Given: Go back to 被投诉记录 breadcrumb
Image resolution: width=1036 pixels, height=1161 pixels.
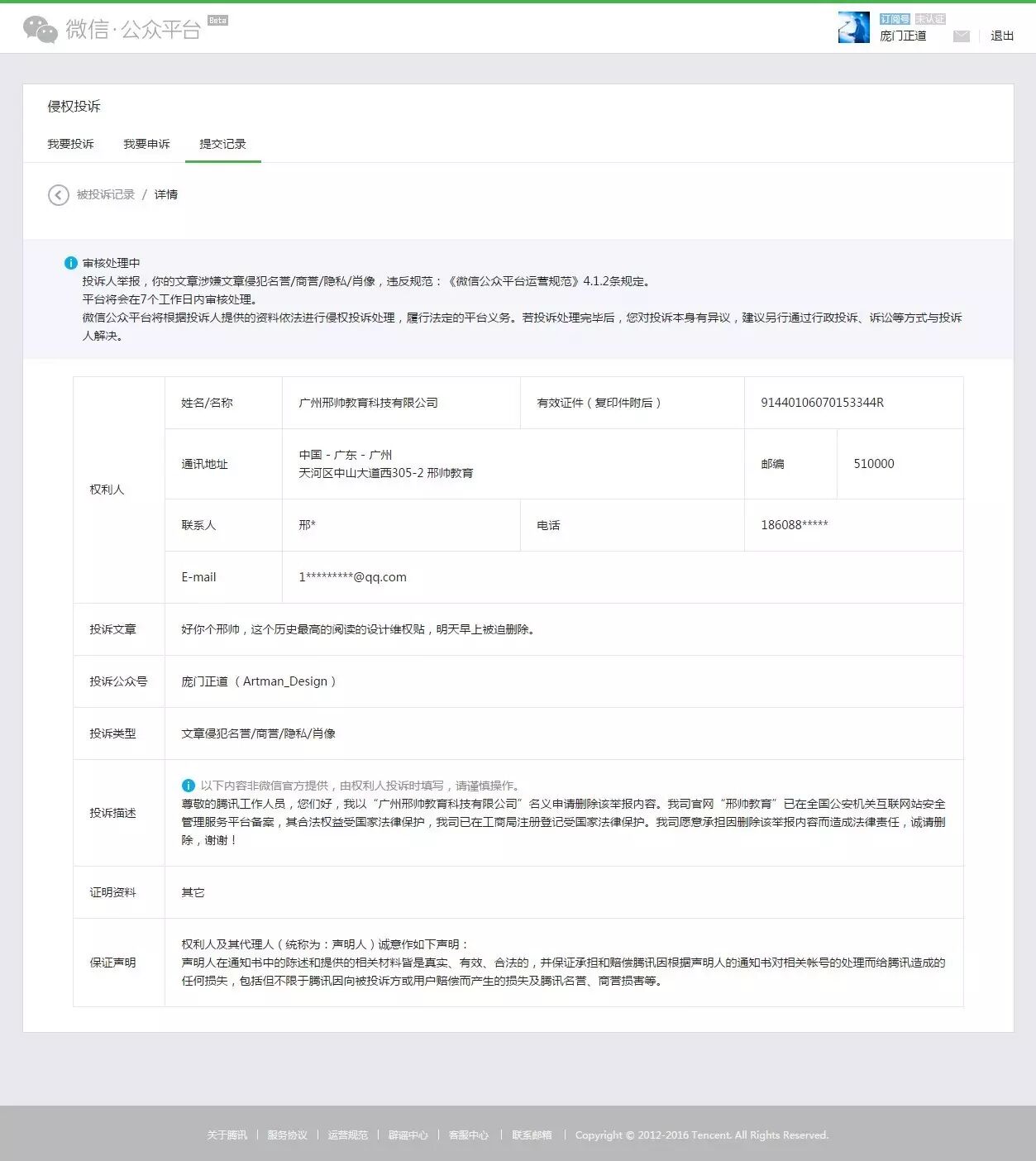Looking at the screenshot, I should [105, 194].
